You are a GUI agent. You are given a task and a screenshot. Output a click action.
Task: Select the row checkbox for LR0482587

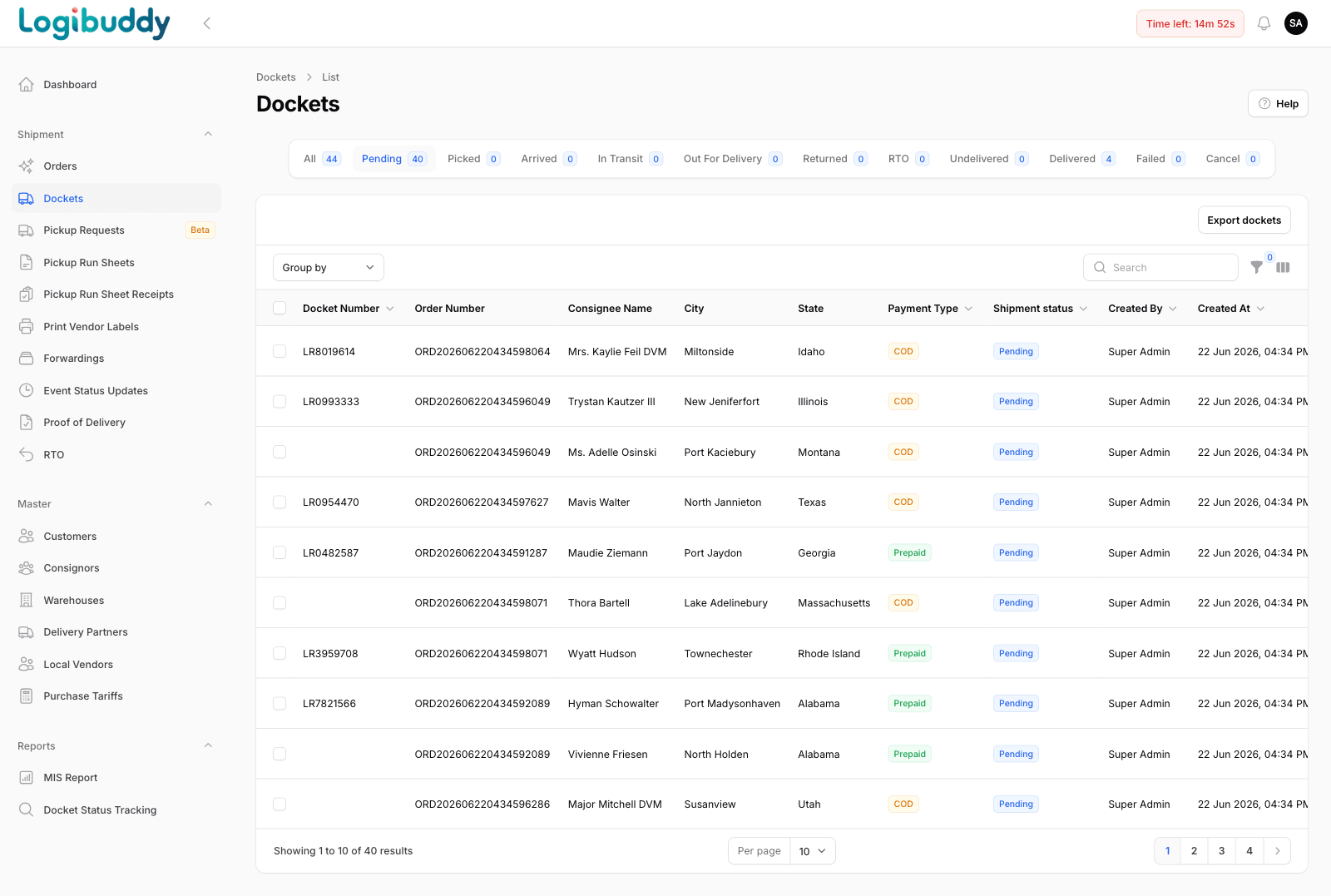[280, 552]
